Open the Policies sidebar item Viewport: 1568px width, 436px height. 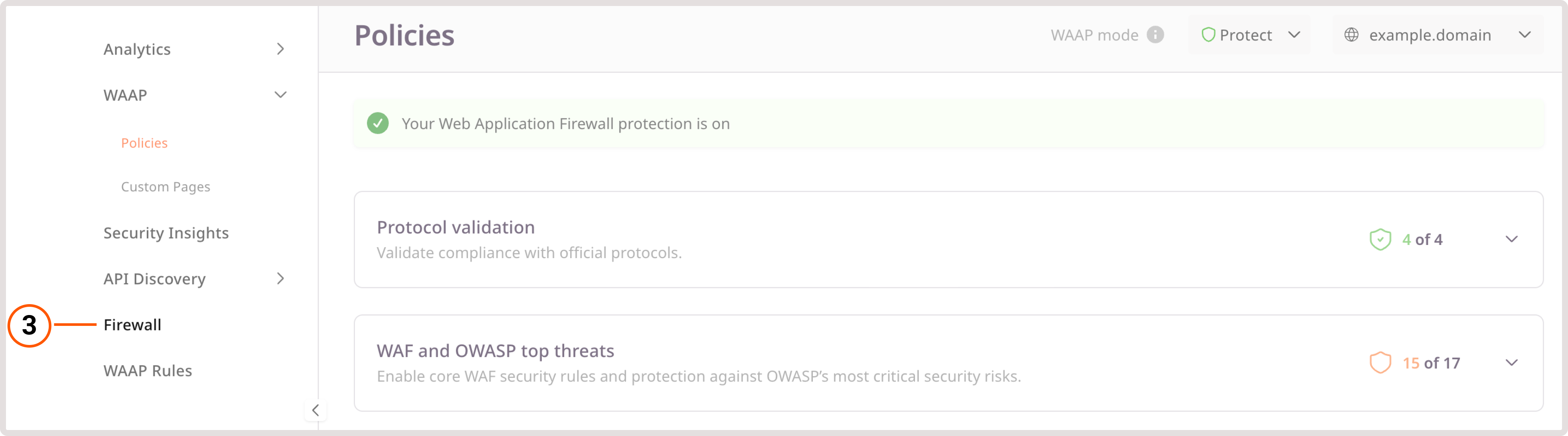(144, 143)
